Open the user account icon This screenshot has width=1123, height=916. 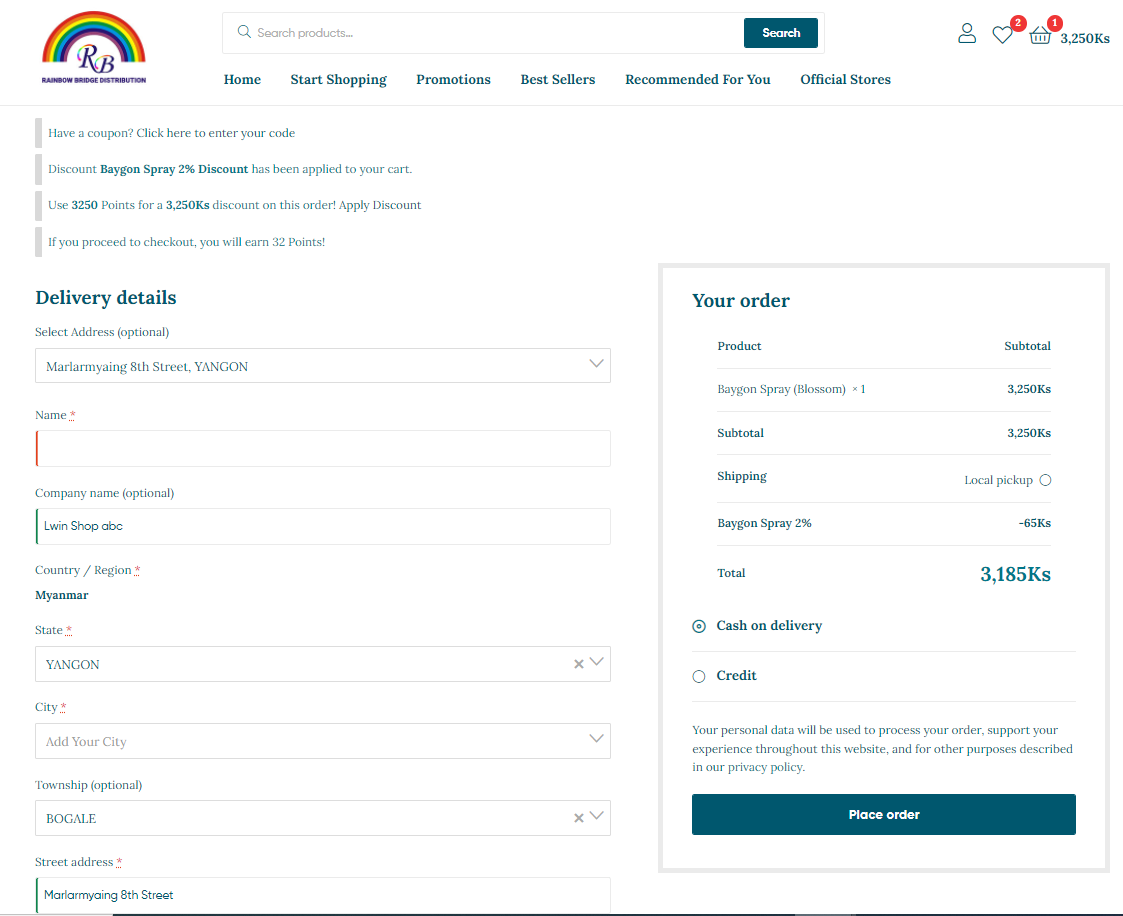967,34
